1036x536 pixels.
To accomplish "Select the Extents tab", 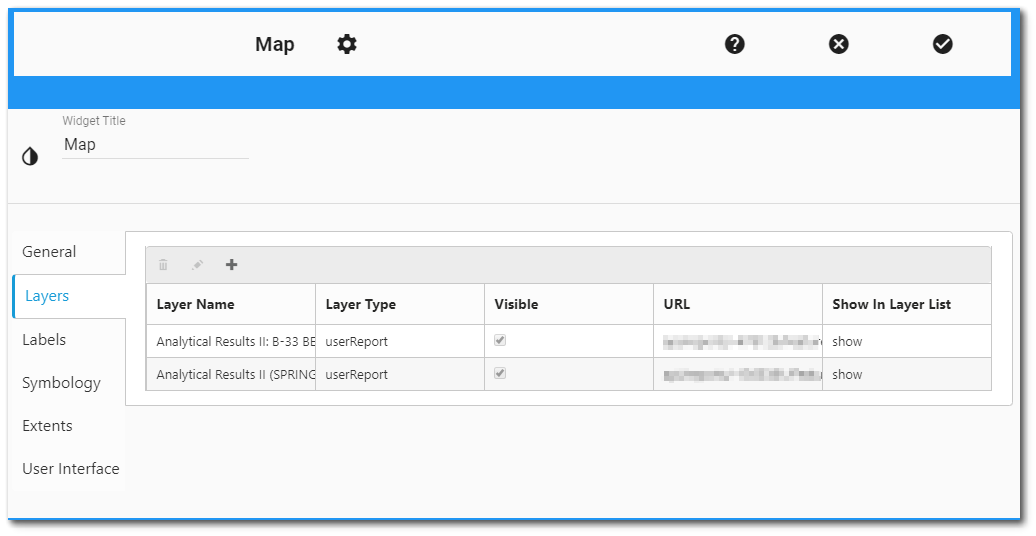I will click(47, 426).
